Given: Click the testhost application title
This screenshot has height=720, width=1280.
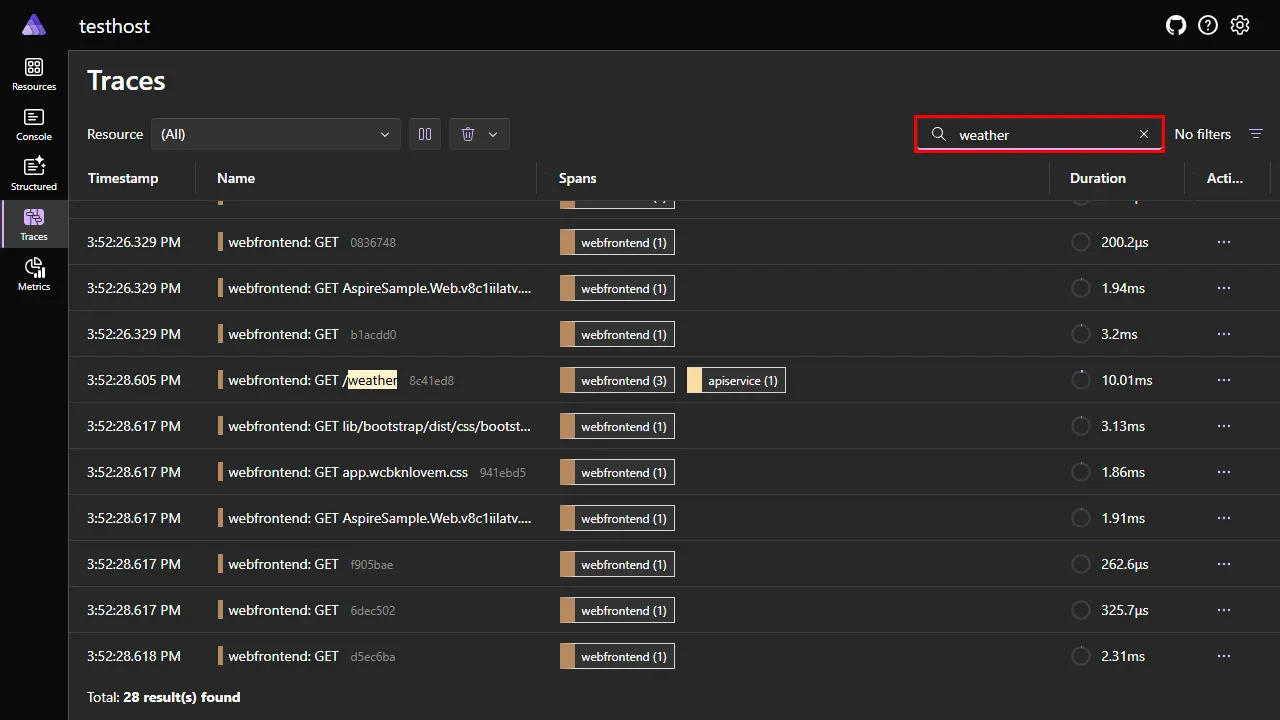Looking at the screenshot, I should [x=113, y=26].
